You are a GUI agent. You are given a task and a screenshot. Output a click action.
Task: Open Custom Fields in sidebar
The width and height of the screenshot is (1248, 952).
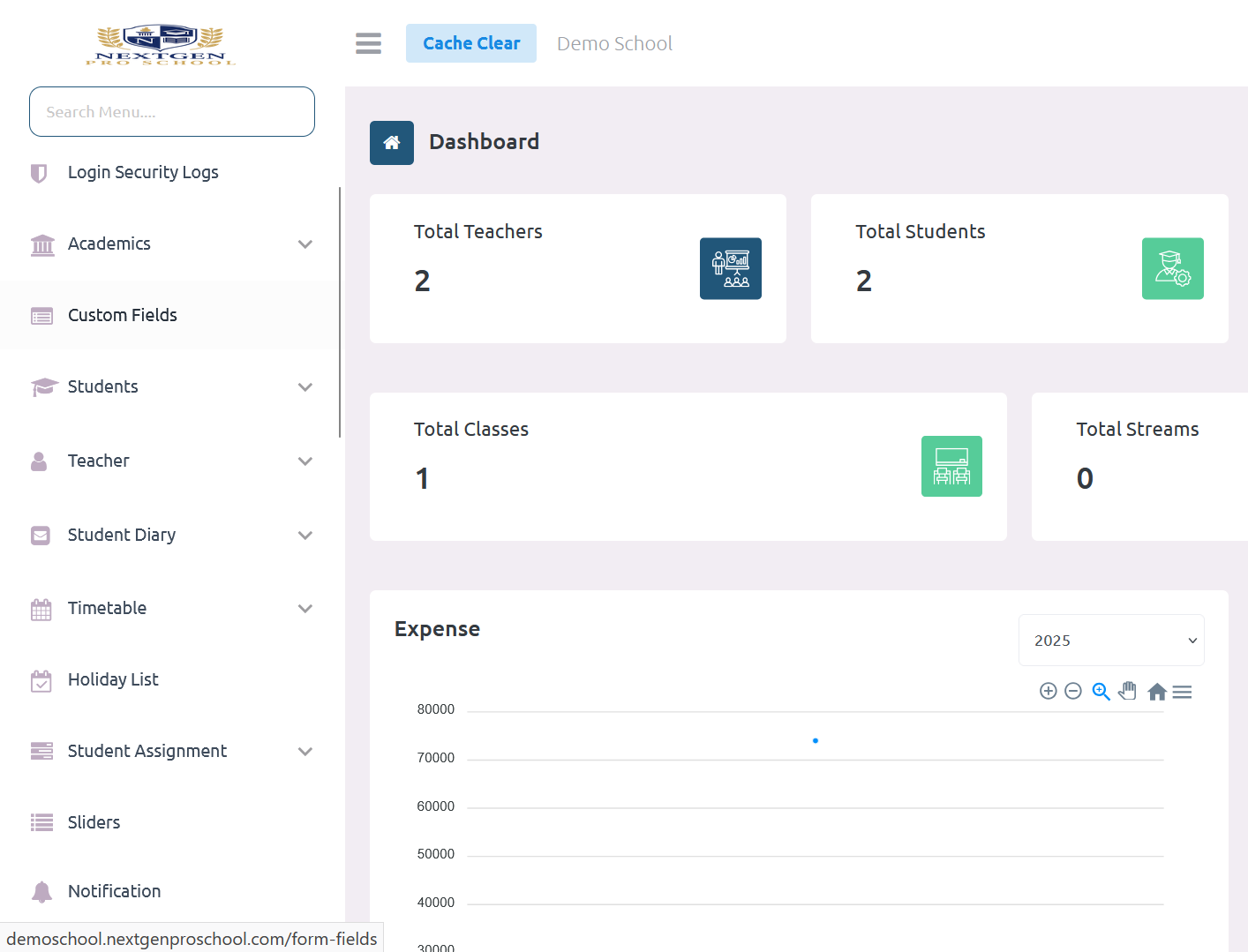point(123,316)
